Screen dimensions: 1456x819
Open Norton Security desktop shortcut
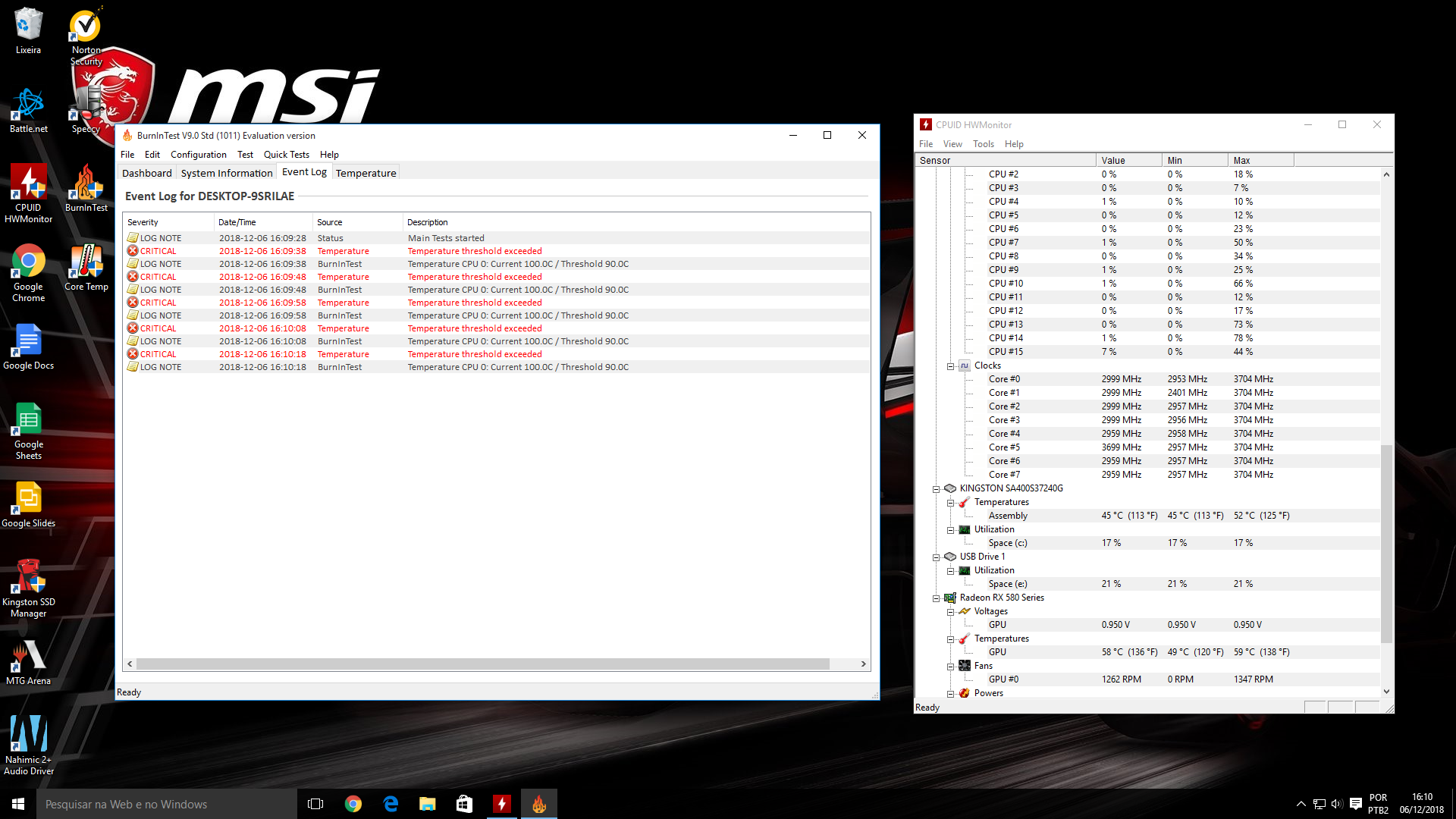pos(86,36)
